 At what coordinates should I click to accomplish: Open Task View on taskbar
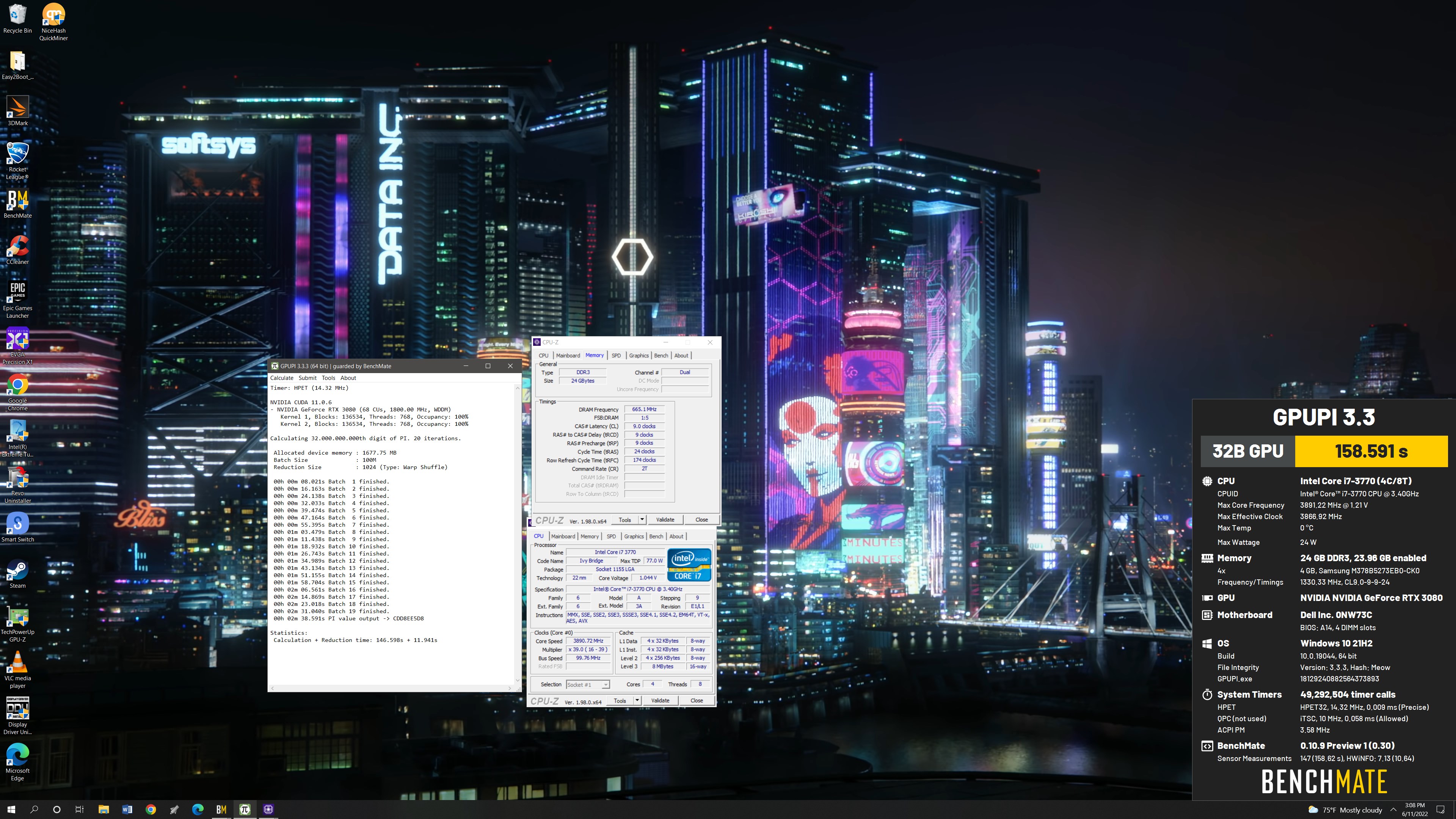[x=80, y=810]
